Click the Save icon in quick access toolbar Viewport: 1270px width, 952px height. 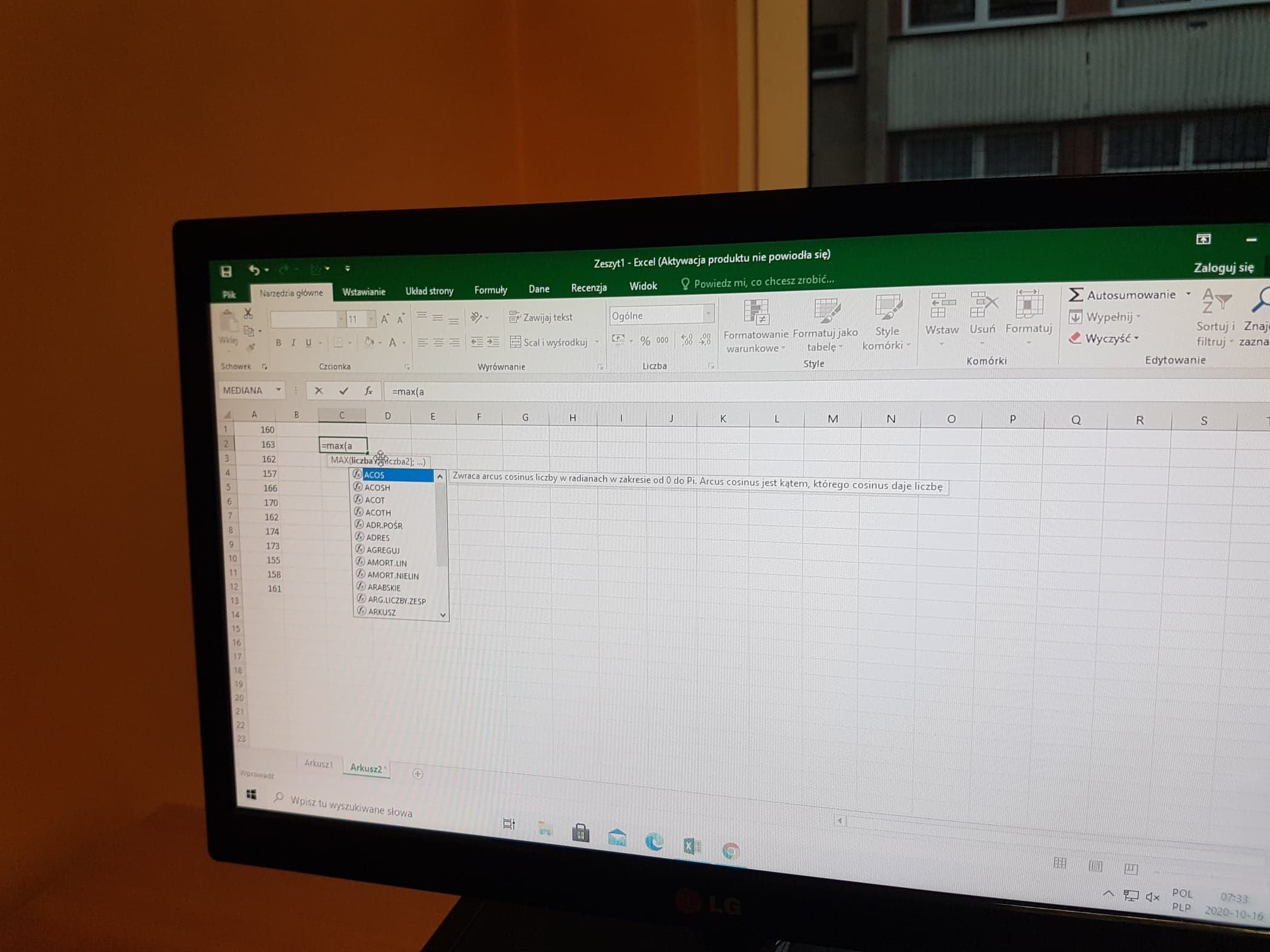click(x=226, y=271)
